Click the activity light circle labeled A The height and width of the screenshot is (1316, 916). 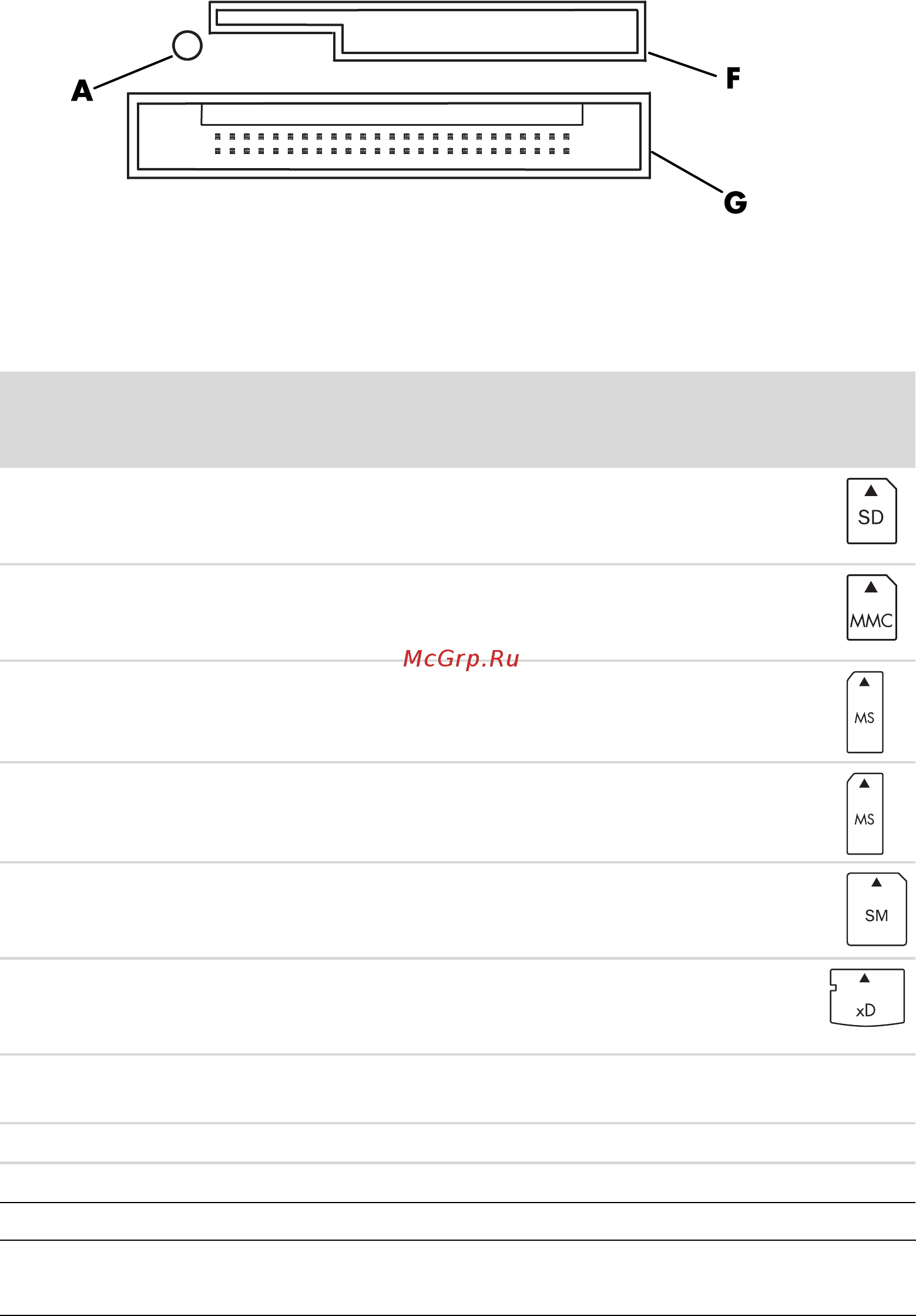[187, 45]
